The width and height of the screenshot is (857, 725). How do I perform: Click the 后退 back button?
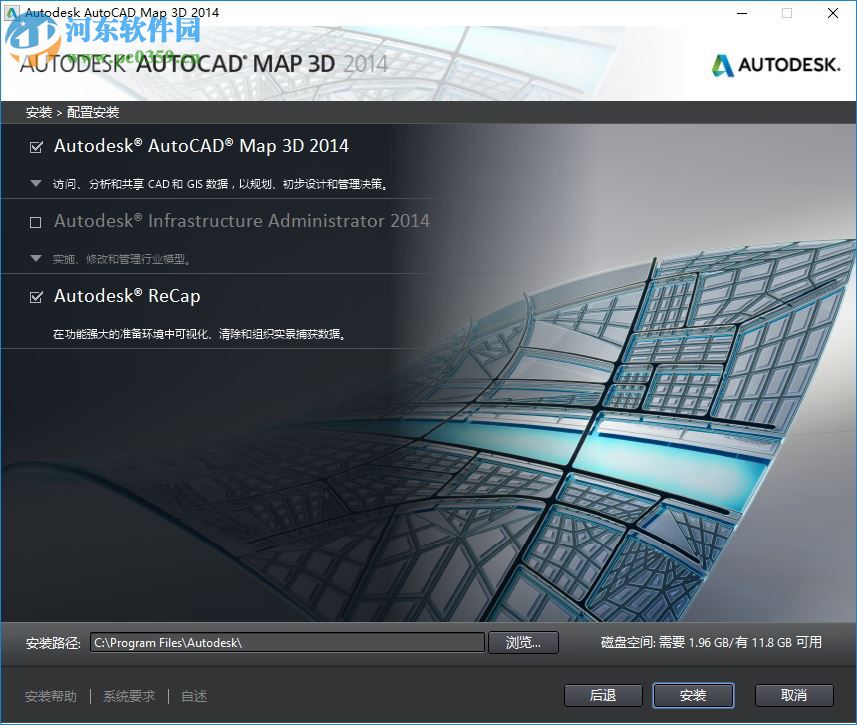click(603, 695)
